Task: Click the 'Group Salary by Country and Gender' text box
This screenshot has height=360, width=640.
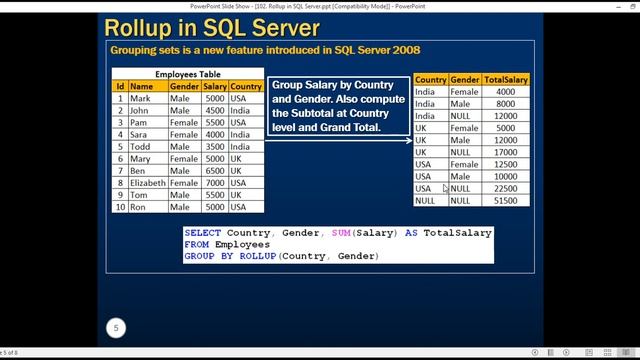Action: tap(339, 106)
